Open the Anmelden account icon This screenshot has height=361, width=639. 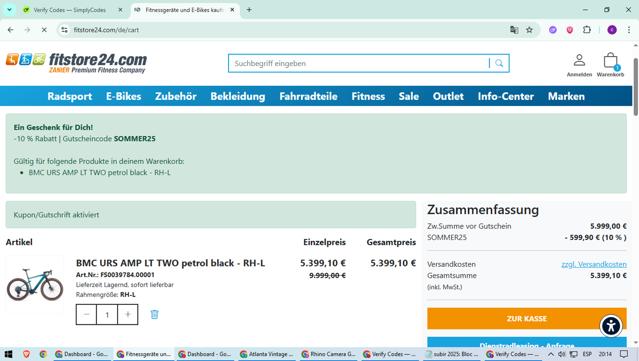579,65
